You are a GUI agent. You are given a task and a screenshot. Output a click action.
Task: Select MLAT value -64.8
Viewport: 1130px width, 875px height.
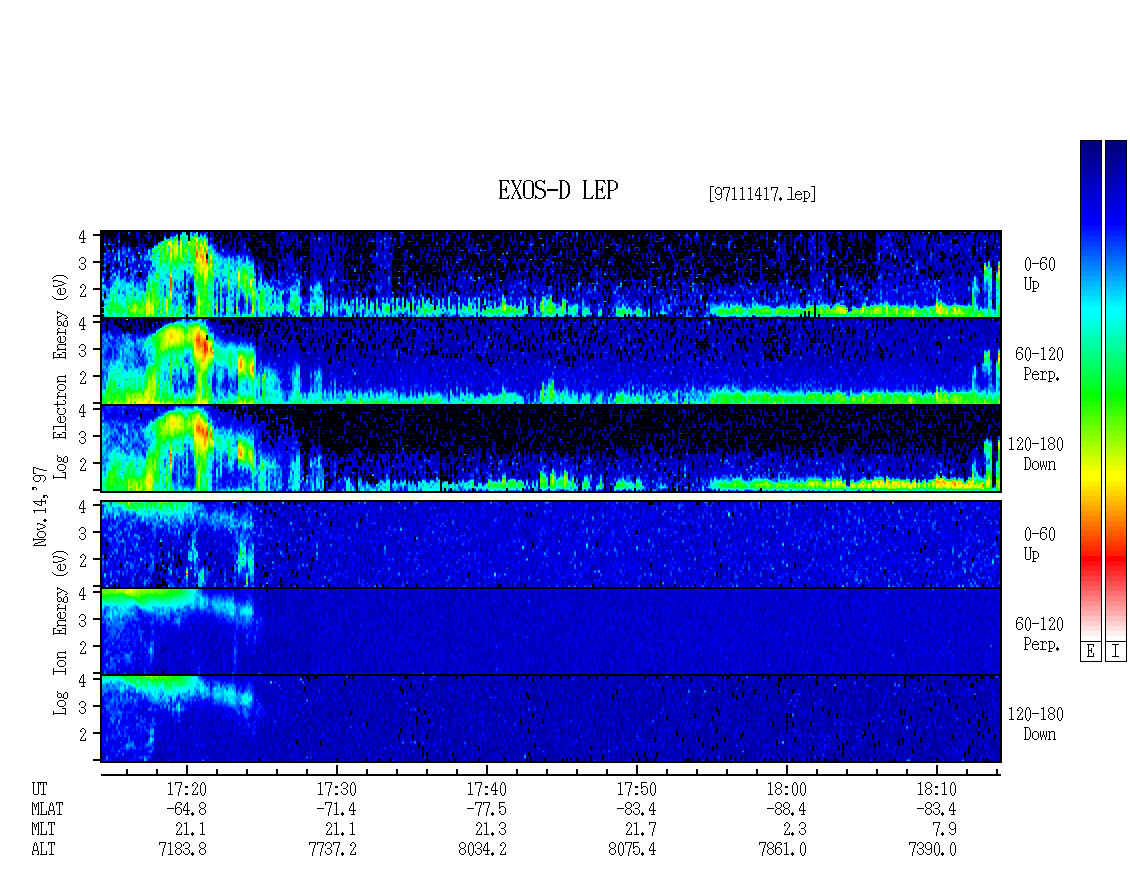[187, 809]
